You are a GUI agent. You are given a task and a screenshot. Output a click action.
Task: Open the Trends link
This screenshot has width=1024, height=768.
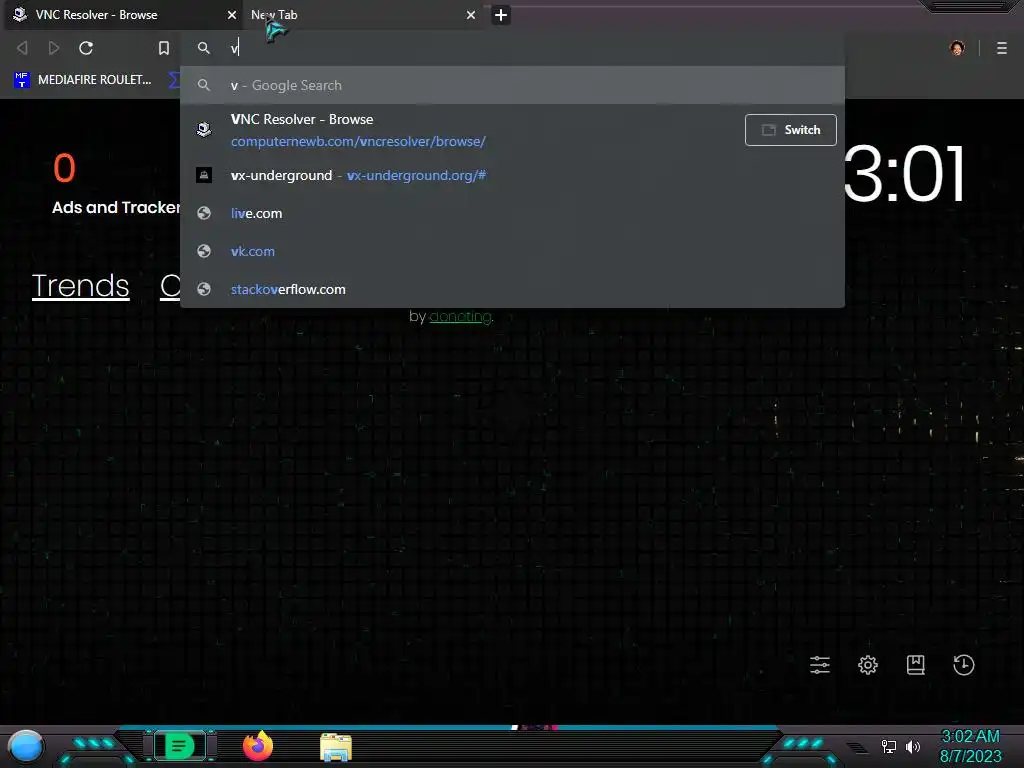coord(80,286)
